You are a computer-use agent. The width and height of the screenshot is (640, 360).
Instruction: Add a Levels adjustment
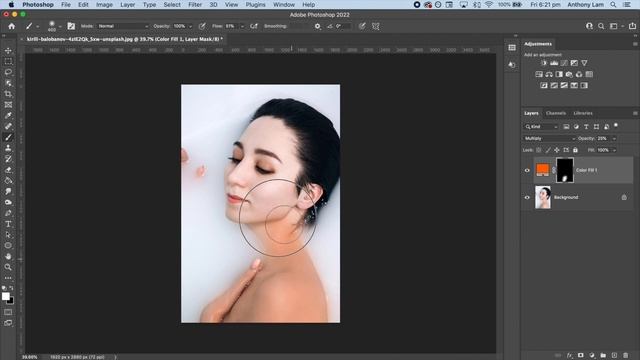tap(554, 63)
